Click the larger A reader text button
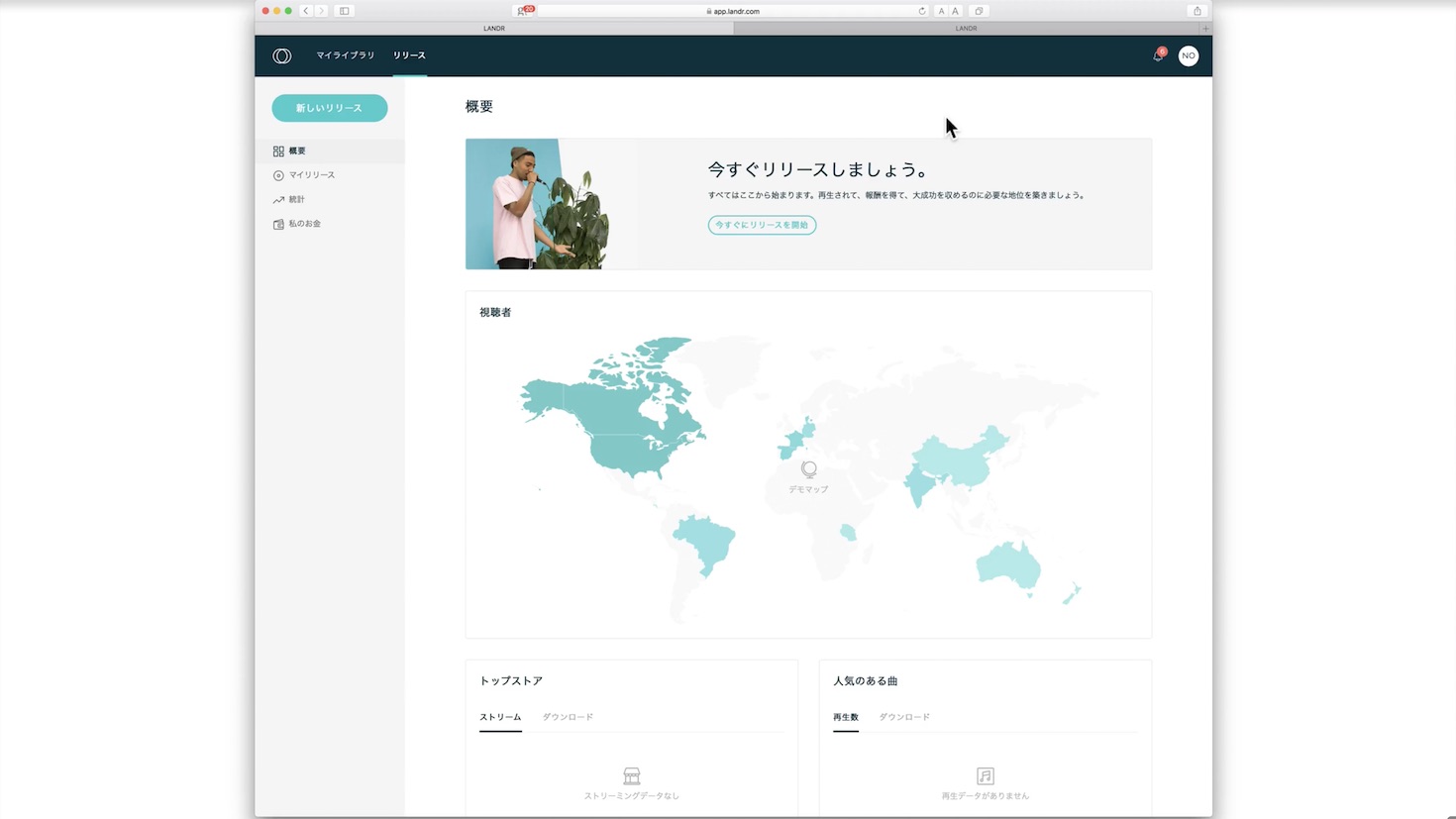1456x819 pixels. click(x=955, y=11)
